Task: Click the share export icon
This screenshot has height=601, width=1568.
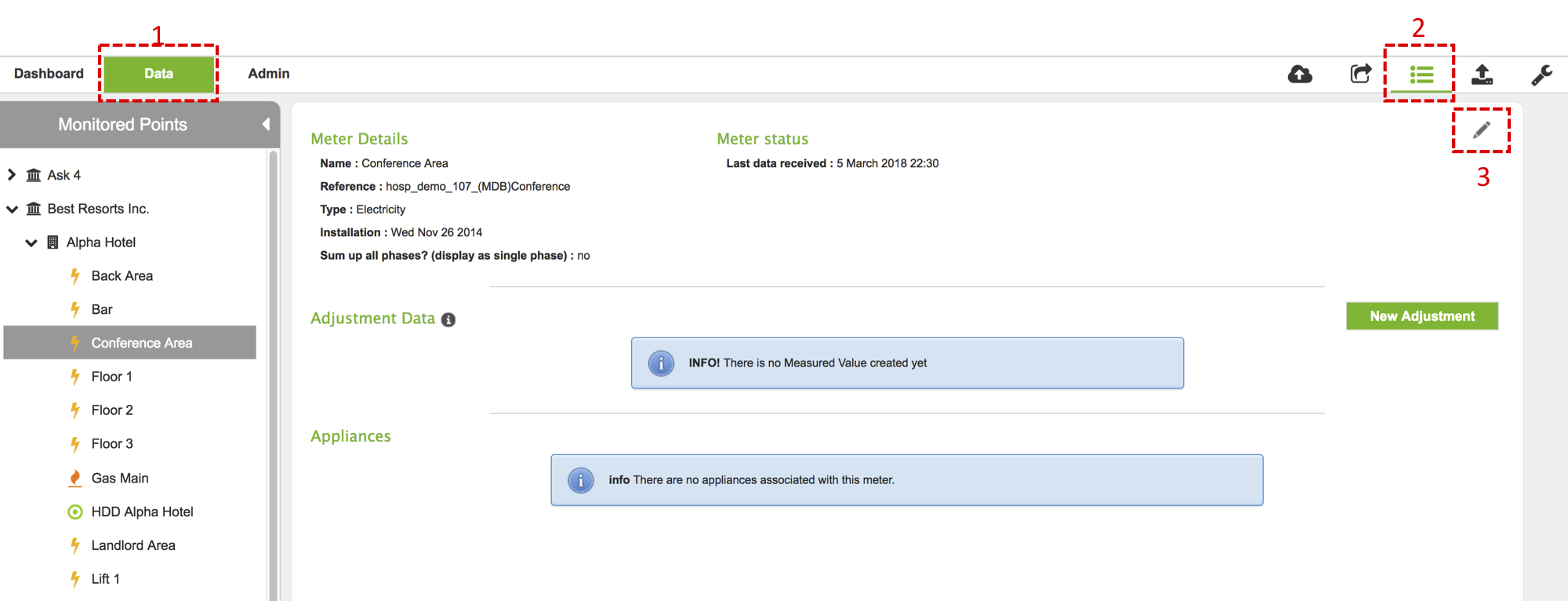Action: point(1360,74)
